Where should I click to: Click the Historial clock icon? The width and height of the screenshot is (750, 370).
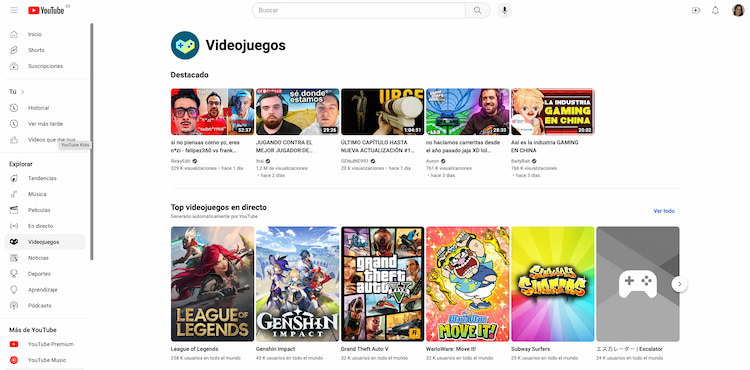point(14,108)
